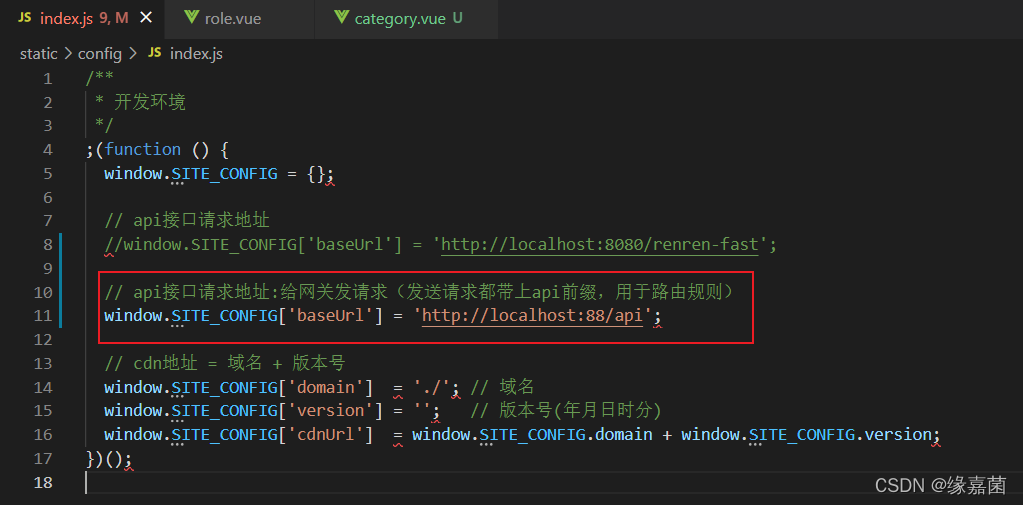The image size is (1023, 505).
Task: Click the JS file icon on index.js tab
Action: click(24, 18)
